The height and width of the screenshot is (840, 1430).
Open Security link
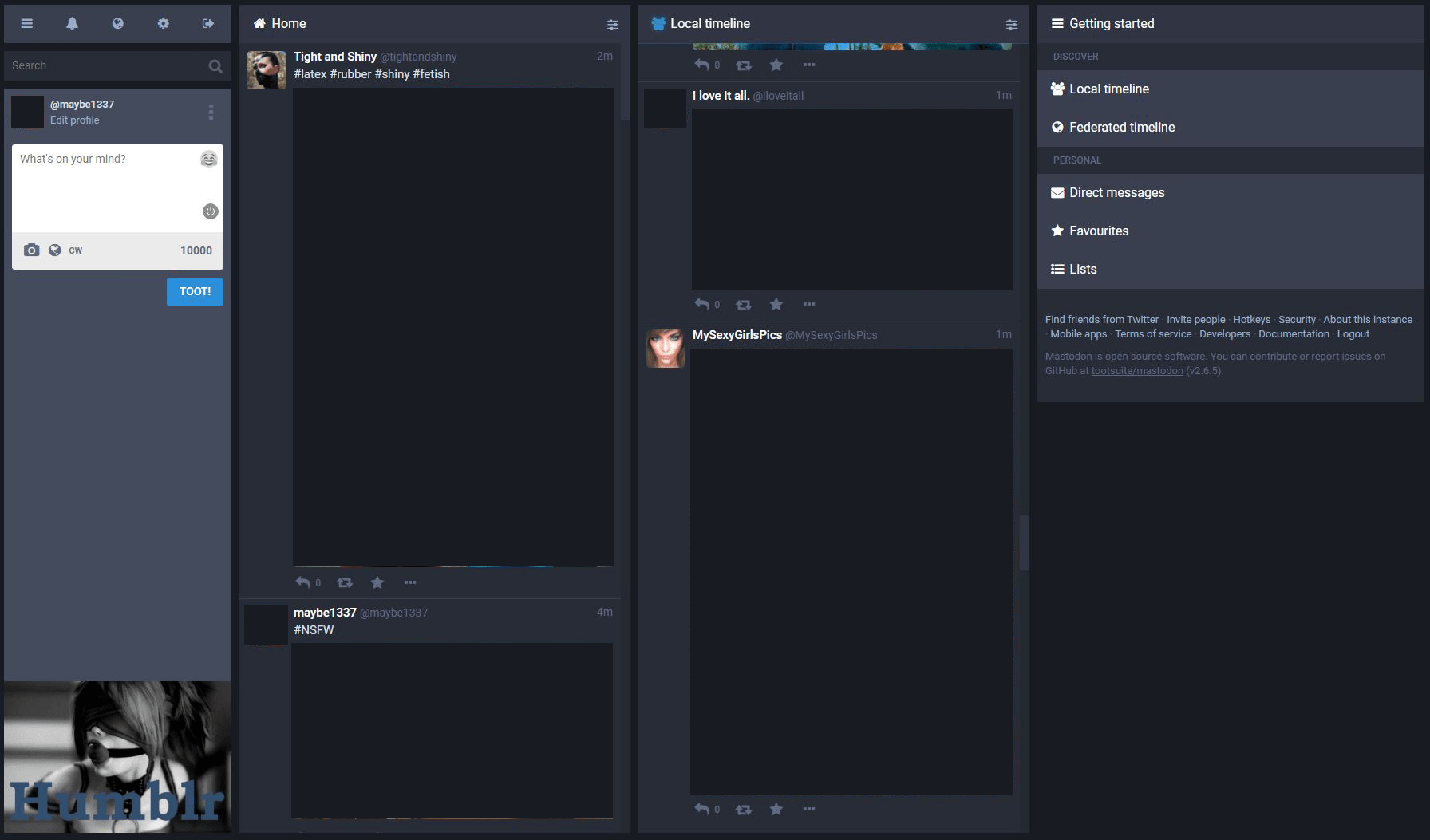tap(1297, 320)
